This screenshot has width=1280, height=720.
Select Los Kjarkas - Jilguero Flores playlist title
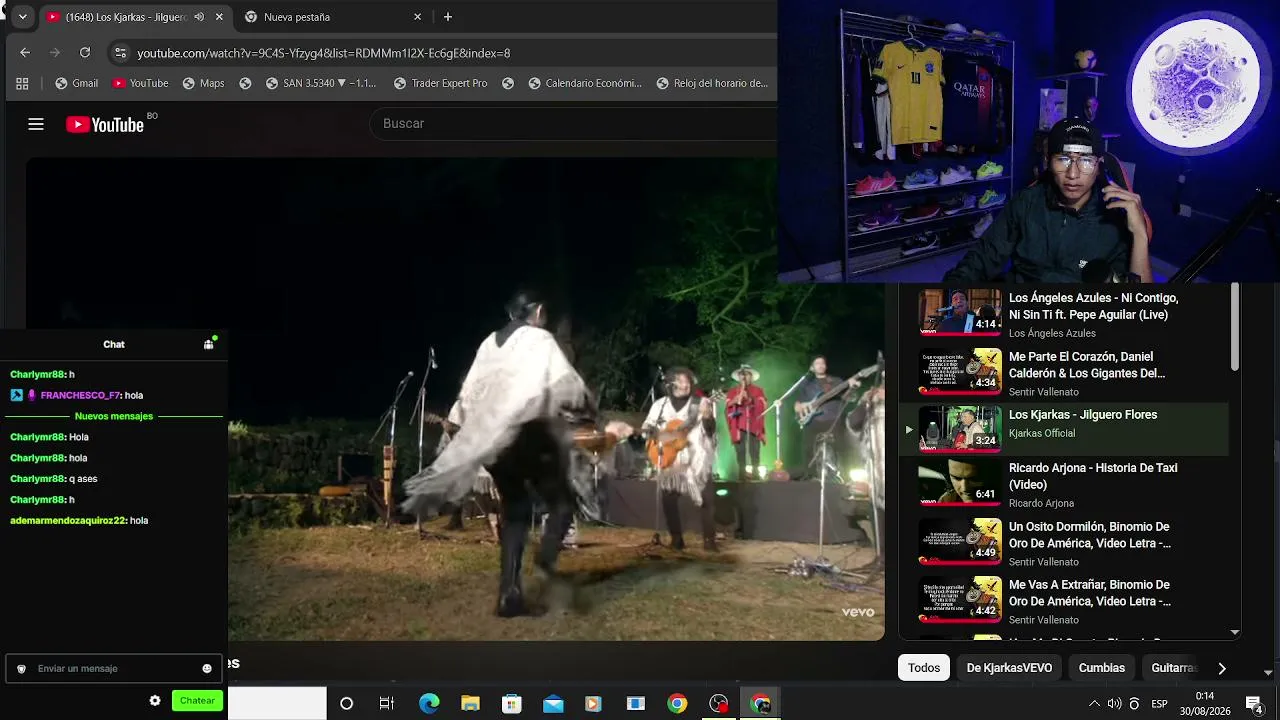click(1083, 415)
